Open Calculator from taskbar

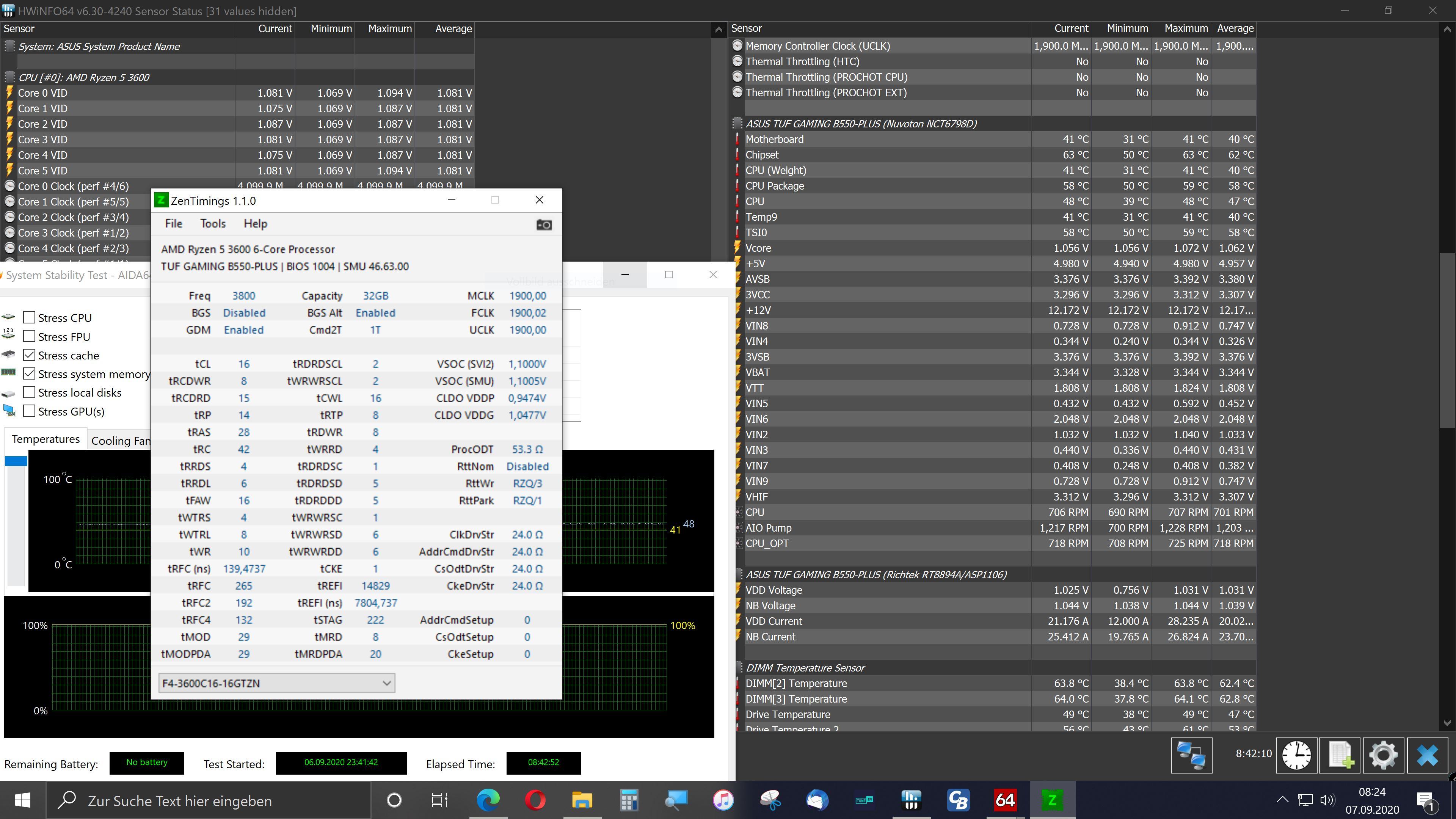(629, 800)
